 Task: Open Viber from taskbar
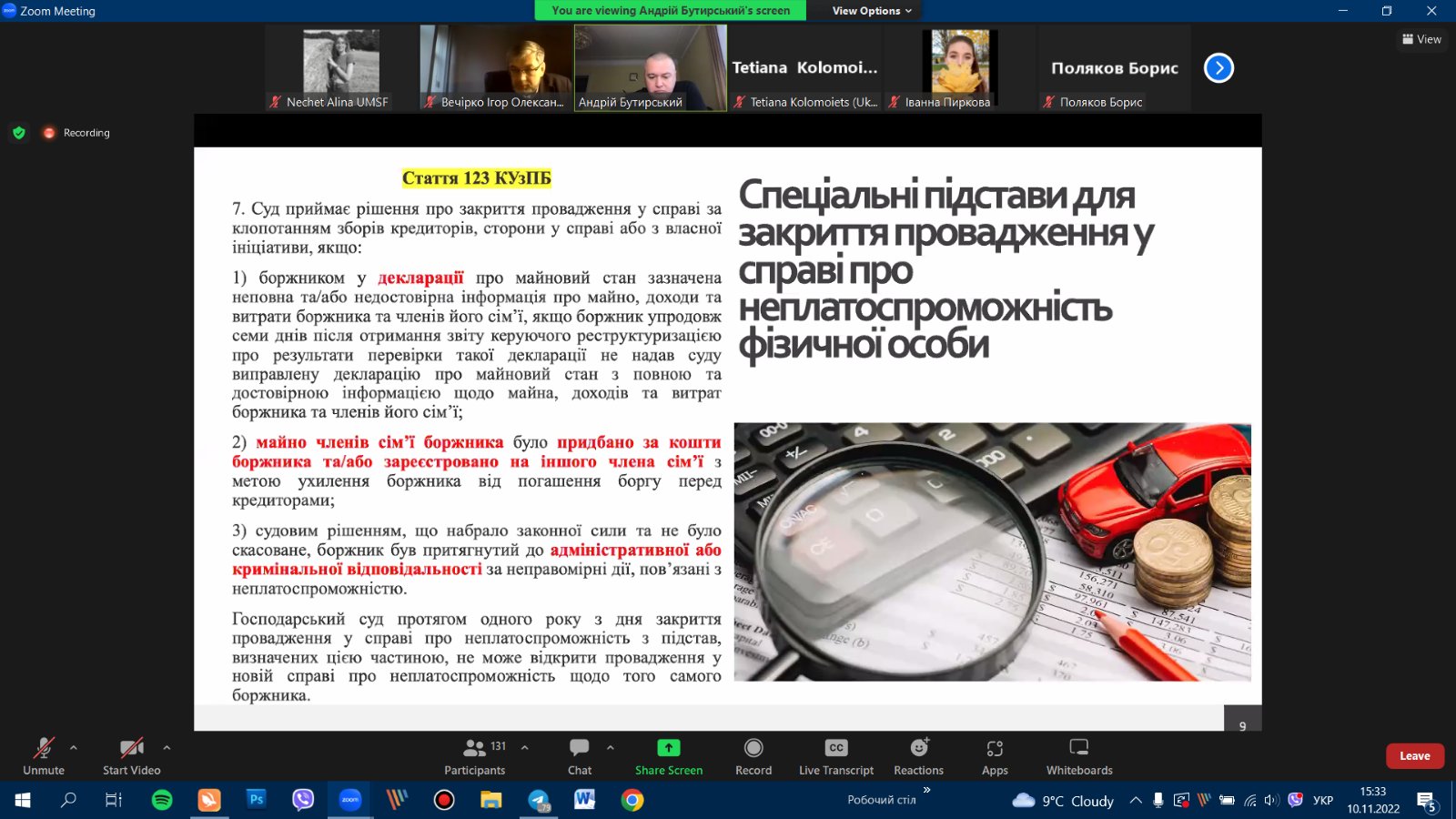tap(303, 800)
